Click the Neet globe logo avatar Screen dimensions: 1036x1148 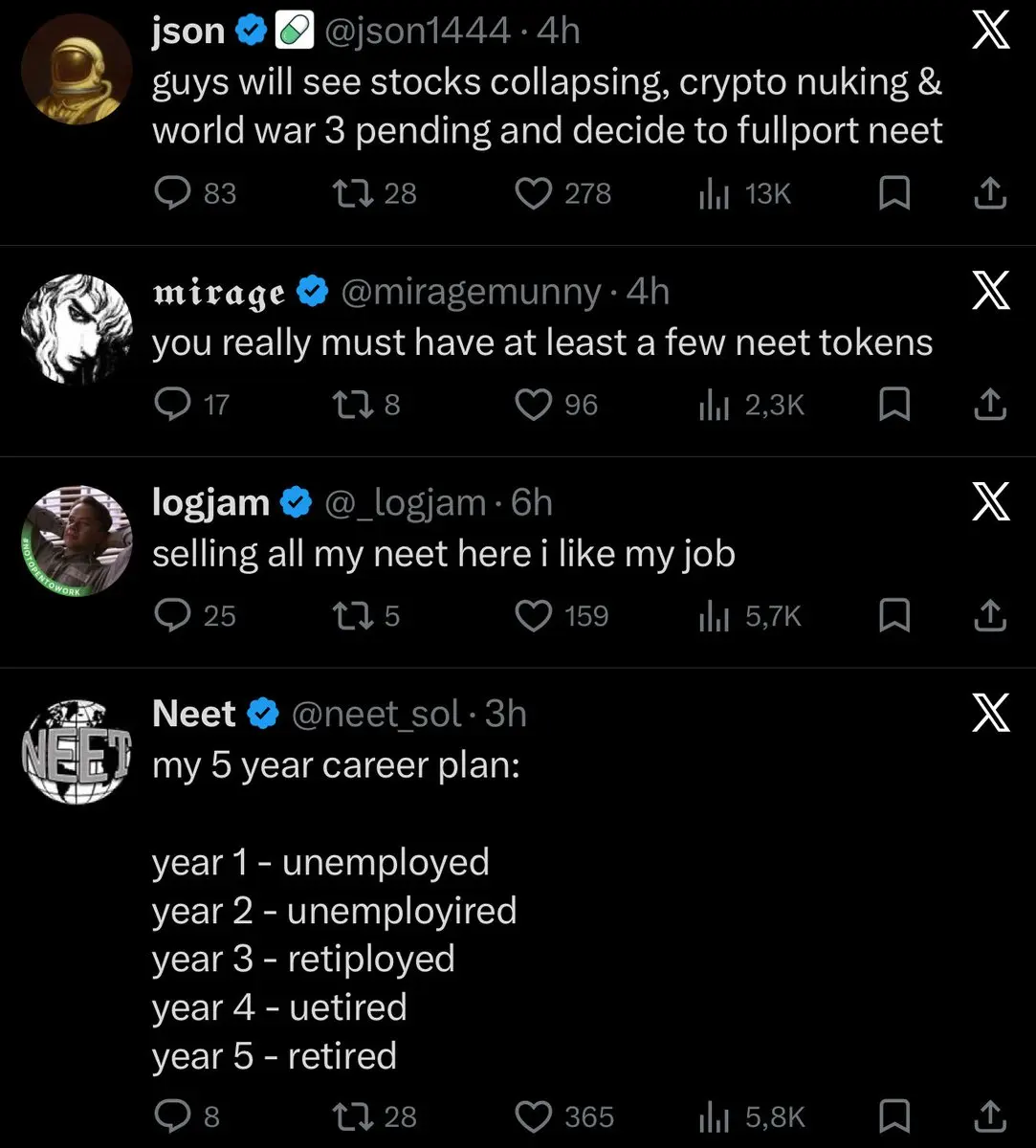point(77,752)
